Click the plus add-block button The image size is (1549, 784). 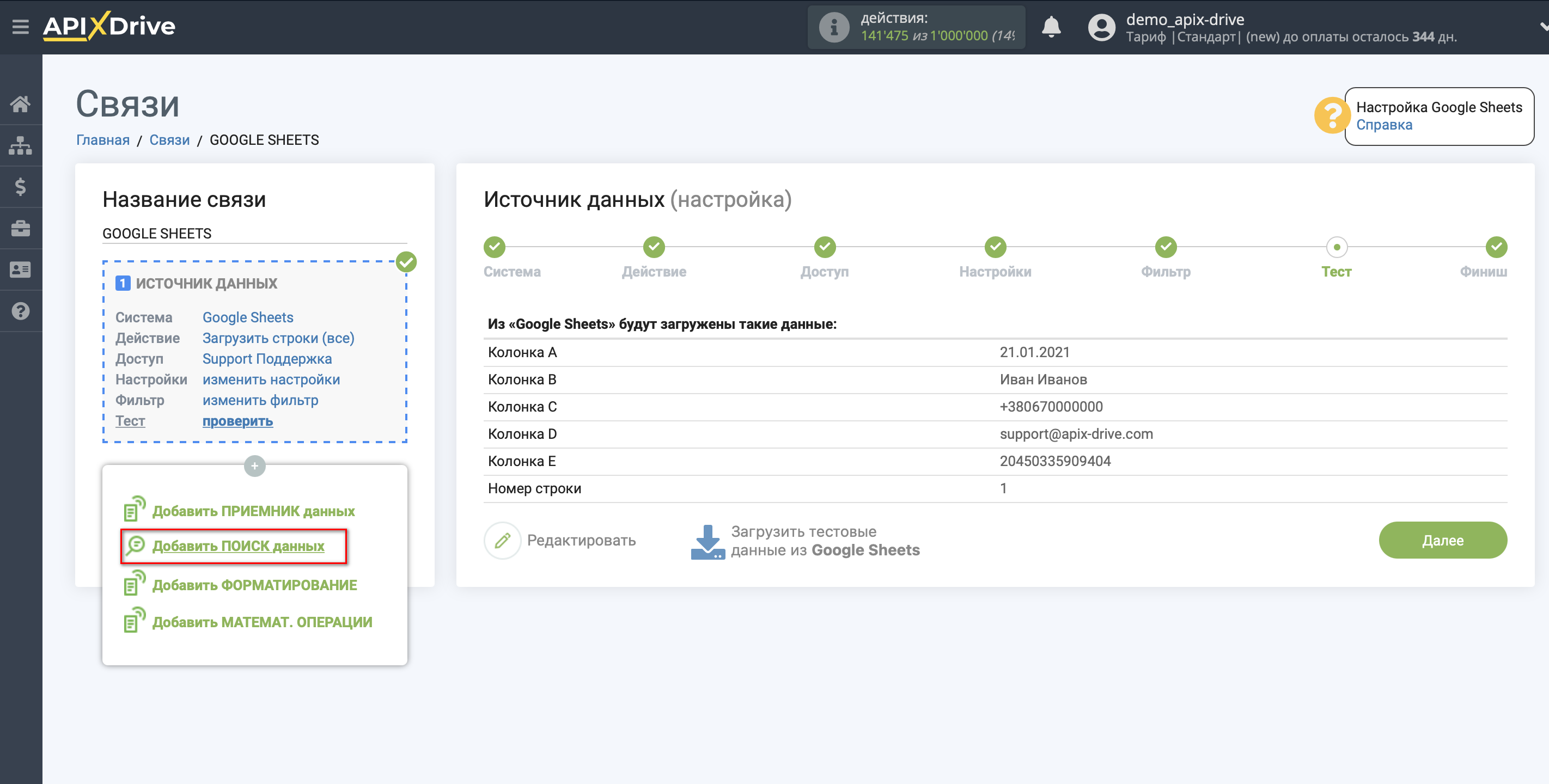[x=255, y=466]
